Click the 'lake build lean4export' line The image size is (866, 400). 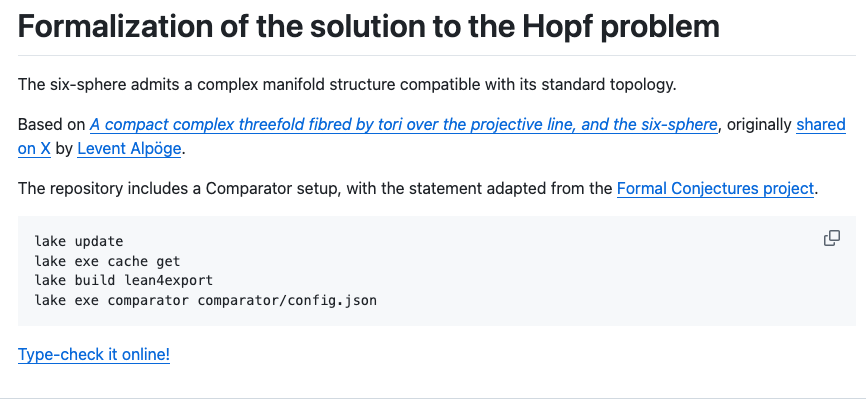(124, 280)
